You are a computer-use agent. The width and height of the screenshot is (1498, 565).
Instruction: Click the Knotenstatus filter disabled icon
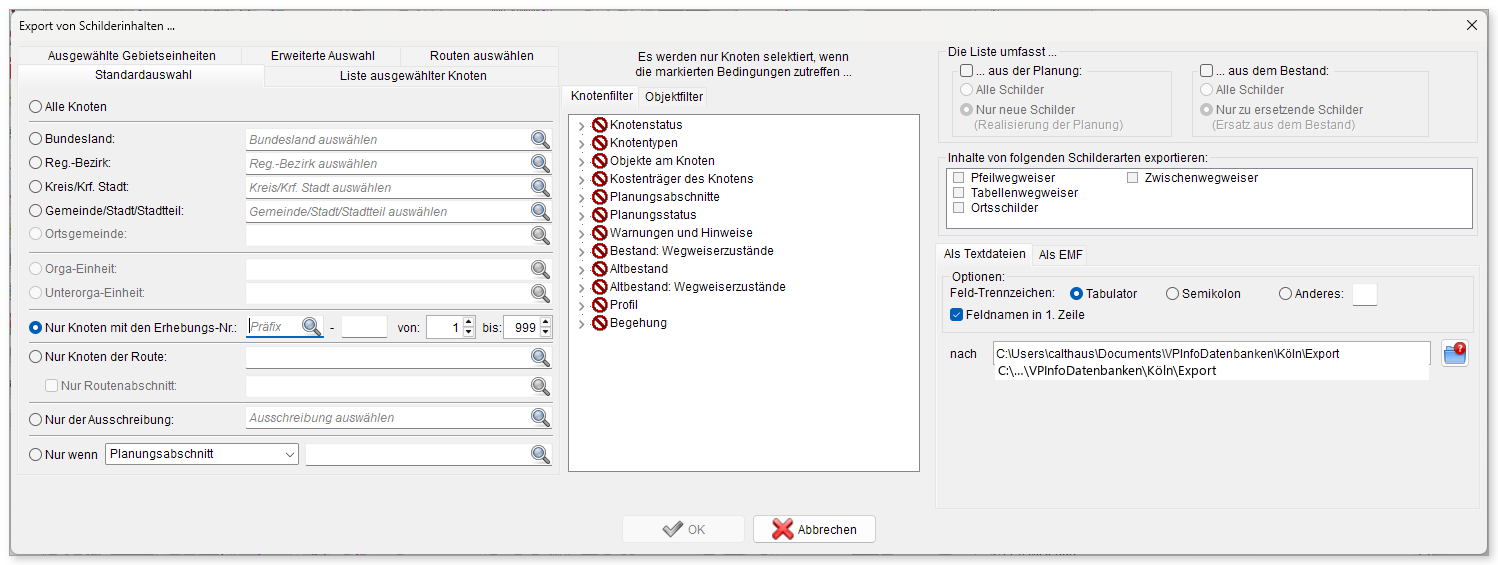pos(600,125)
